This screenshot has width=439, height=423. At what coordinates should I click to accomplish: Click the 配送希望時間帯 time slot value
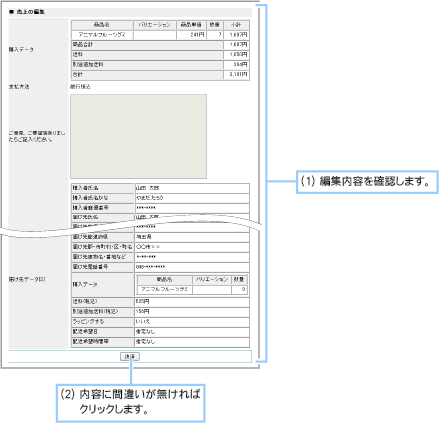(192, 342)
